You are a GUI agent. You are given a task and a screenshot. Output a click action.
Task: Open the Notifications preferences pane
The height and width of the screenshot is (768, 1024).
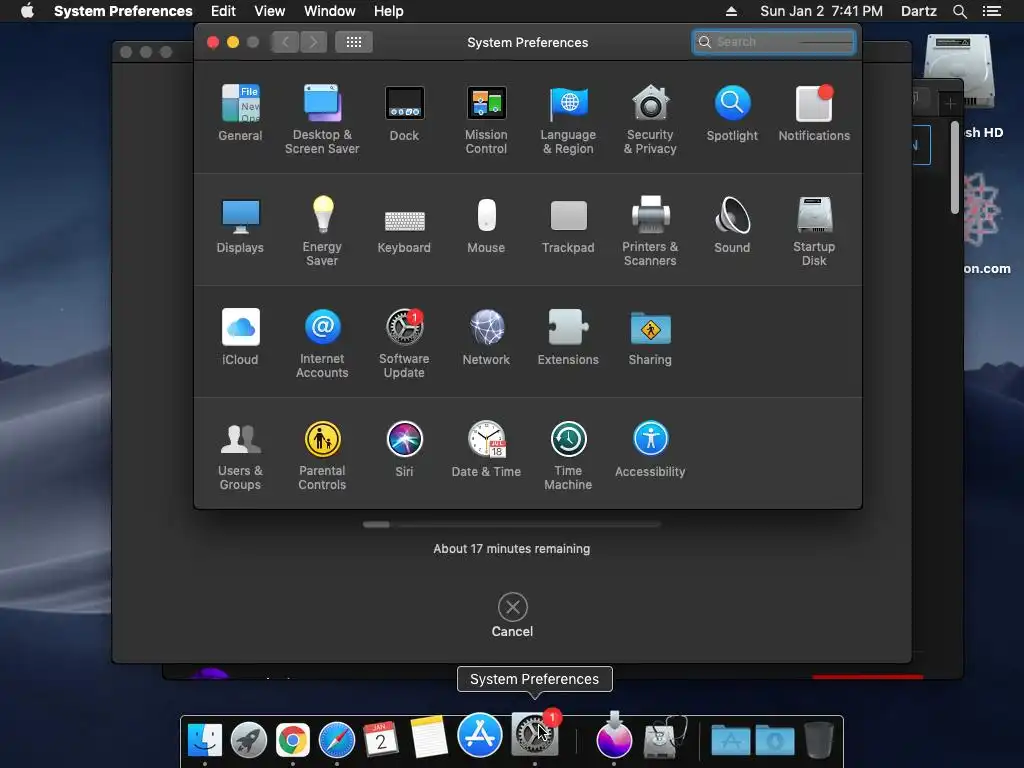[814, 112]
